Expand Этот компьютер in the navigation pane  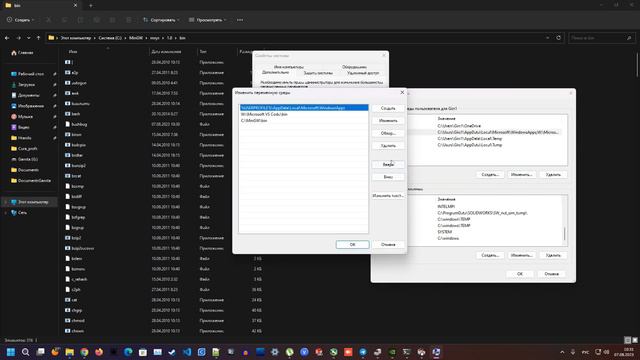[5, 202]
